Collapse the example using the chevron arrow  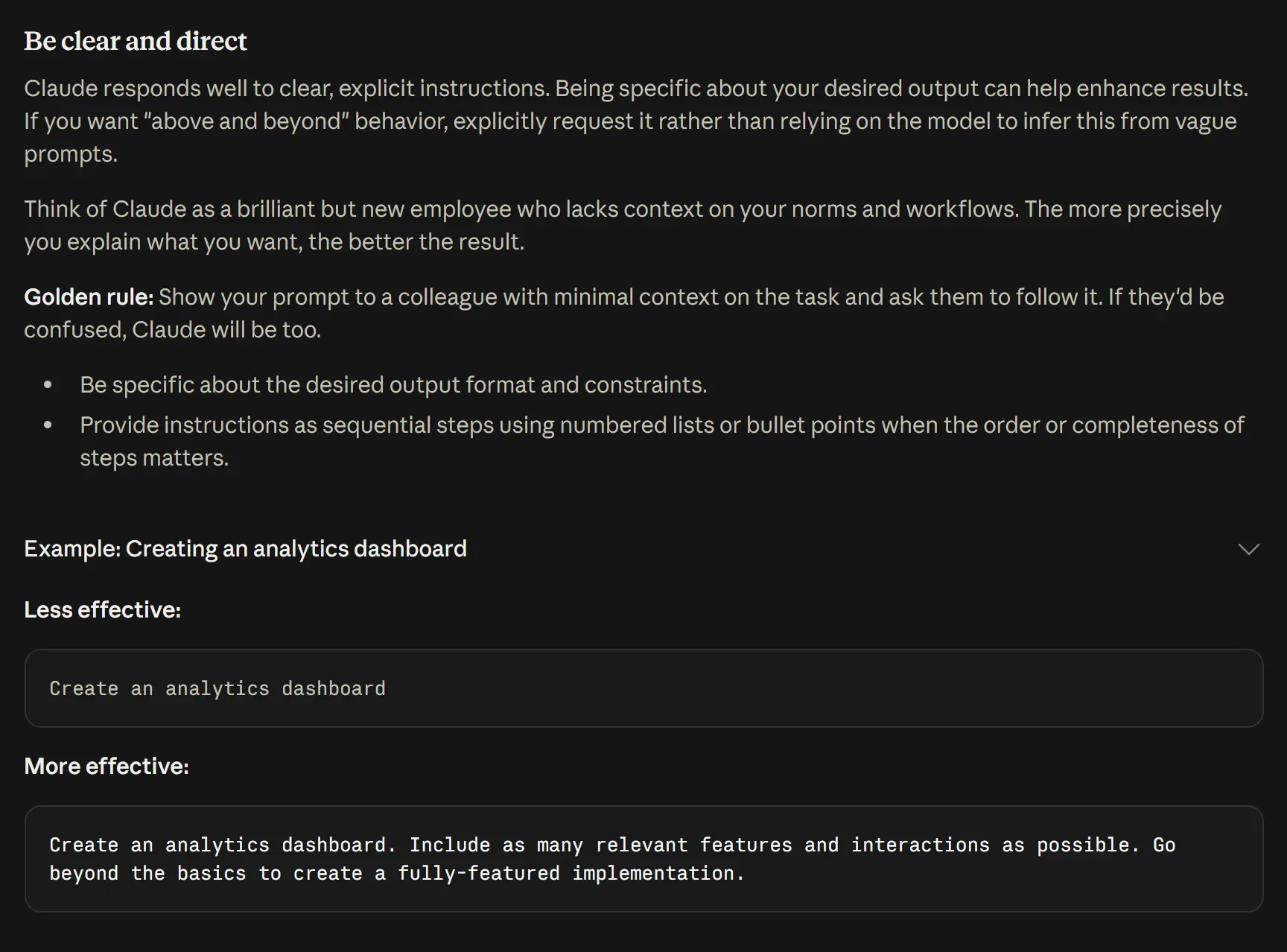pos(1248,549)
